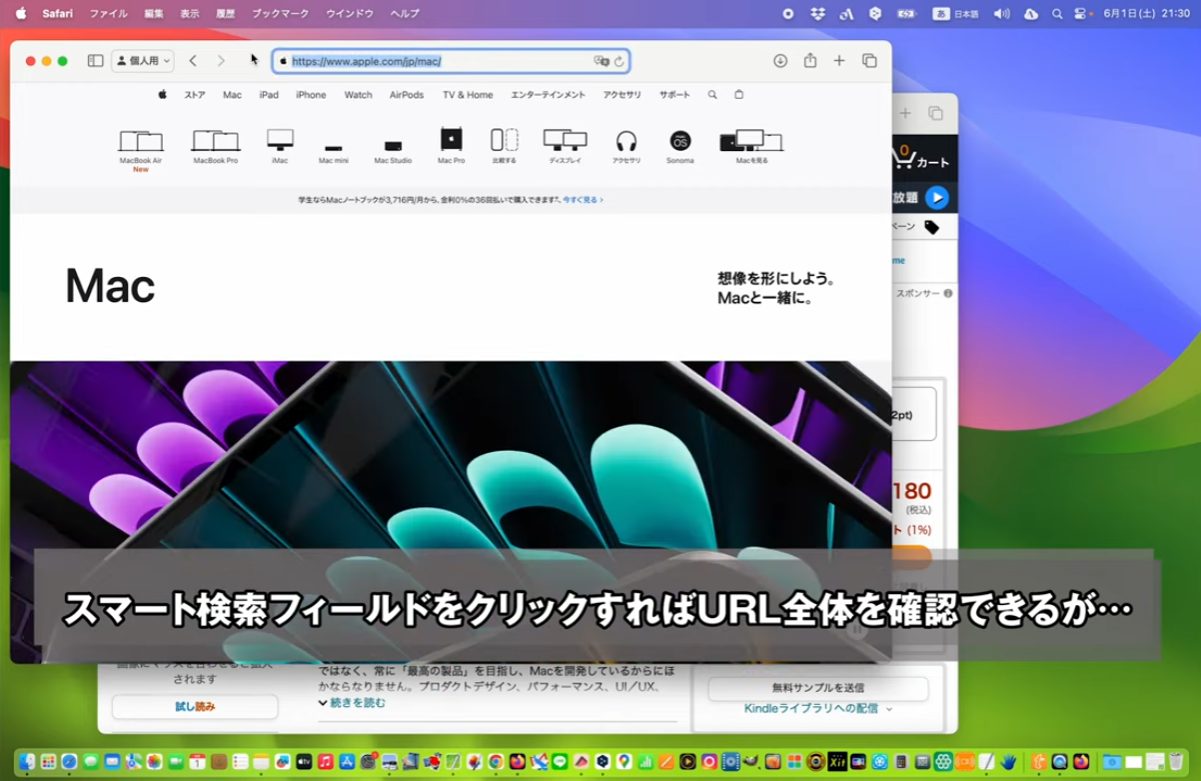Viewport: 1201px width, 781px height.
Task: Expand 続きを読む in the back window
Action: (352, 703)
